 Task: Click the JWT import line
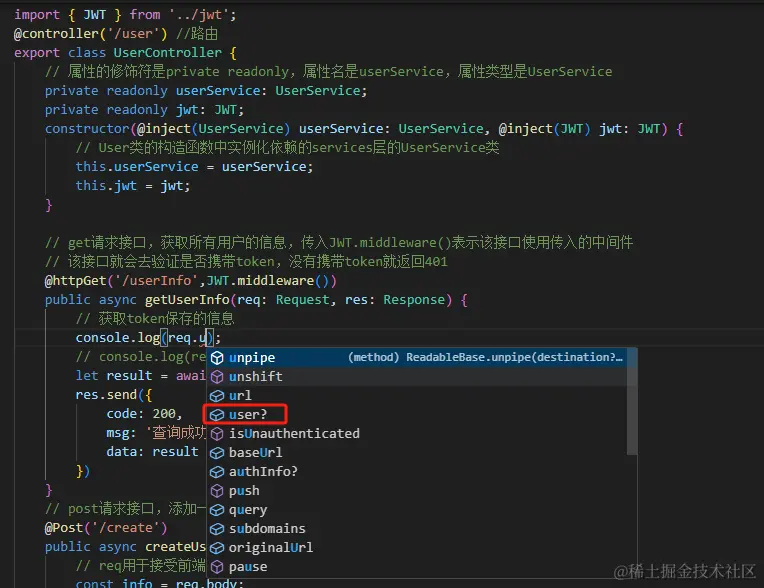tap(125, 15)
